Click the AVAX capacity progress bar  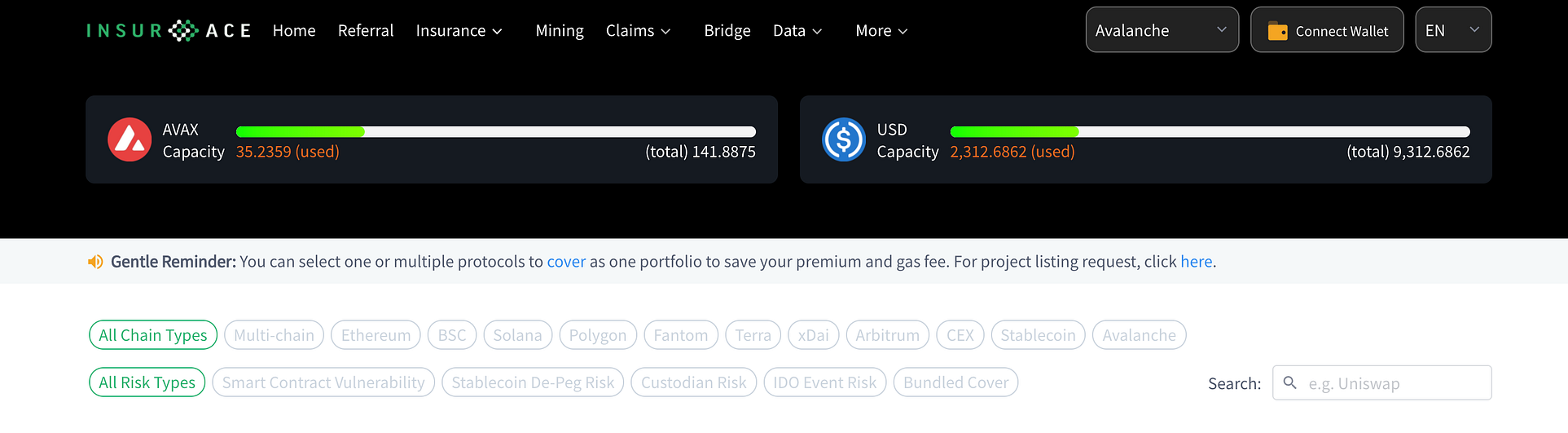click(496, 132)
